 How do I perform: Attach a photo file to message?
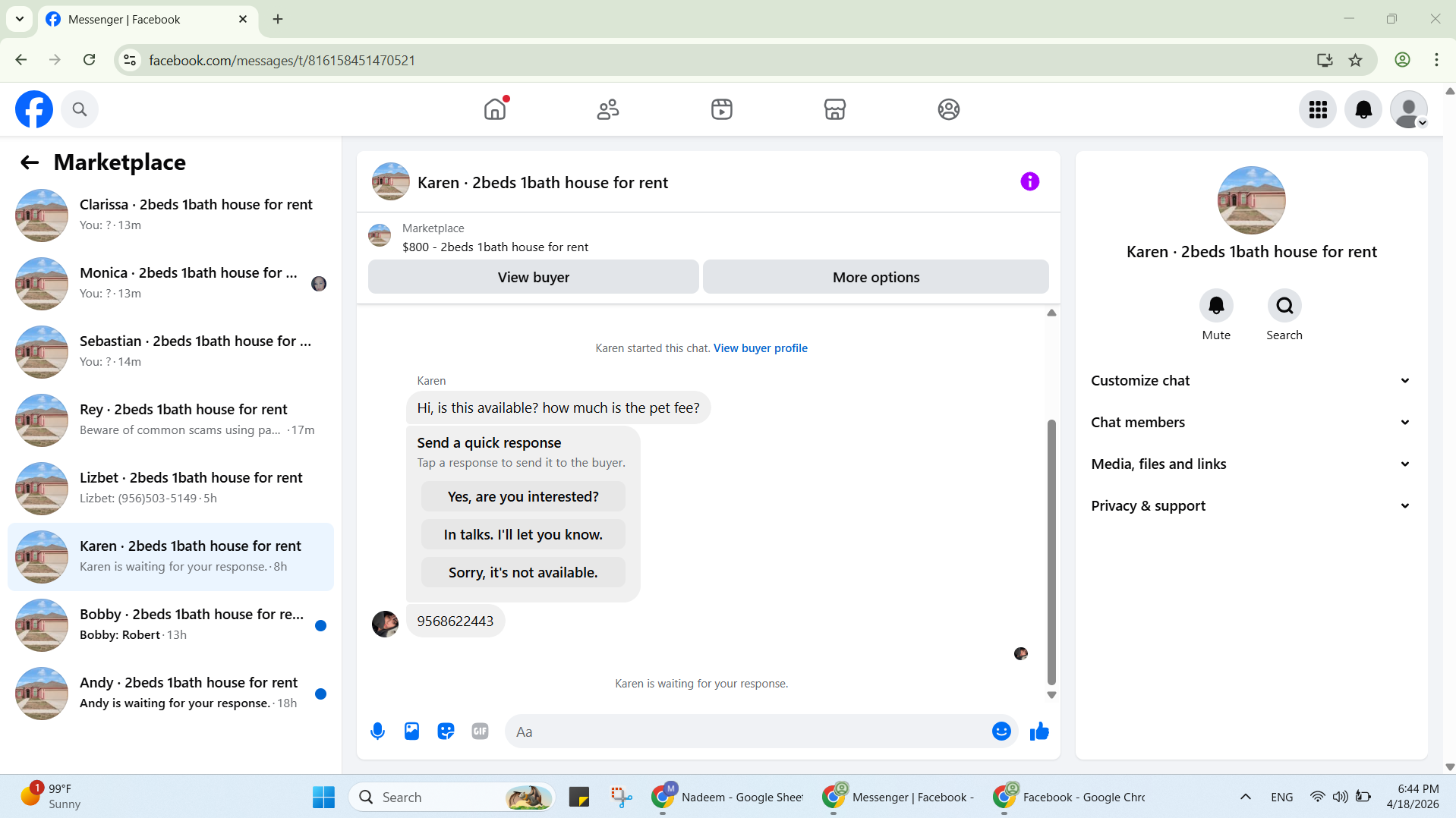(x=411, y=731)
